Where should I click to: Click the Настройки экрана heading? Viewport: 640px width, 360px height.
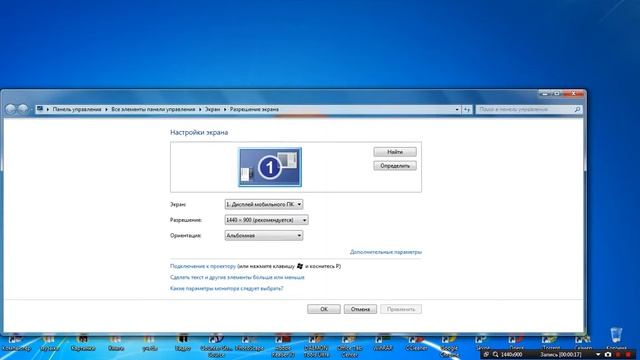[x=199, y=132]
